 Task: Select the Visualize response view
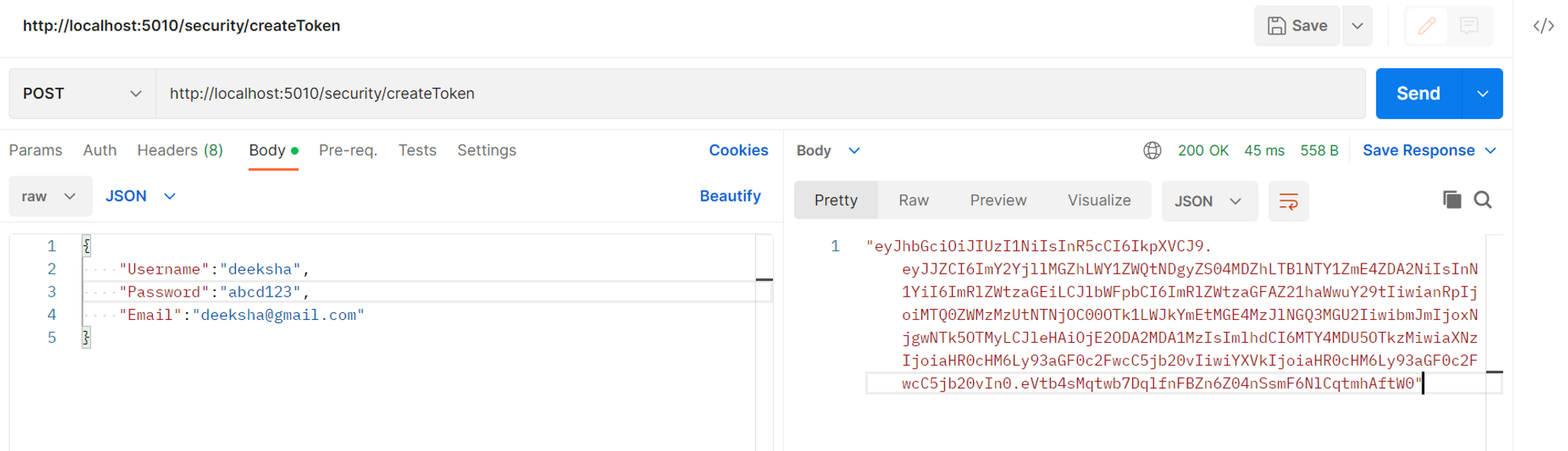coord(1098,201)
